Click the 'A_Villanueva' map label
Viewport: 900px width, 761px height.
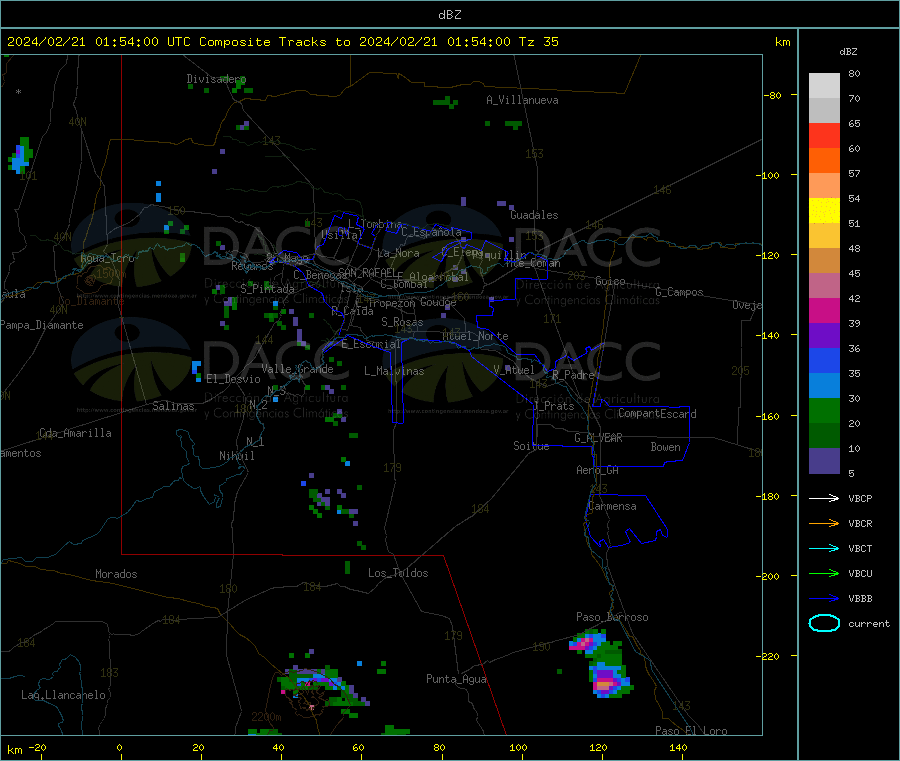tap(522, 100)
